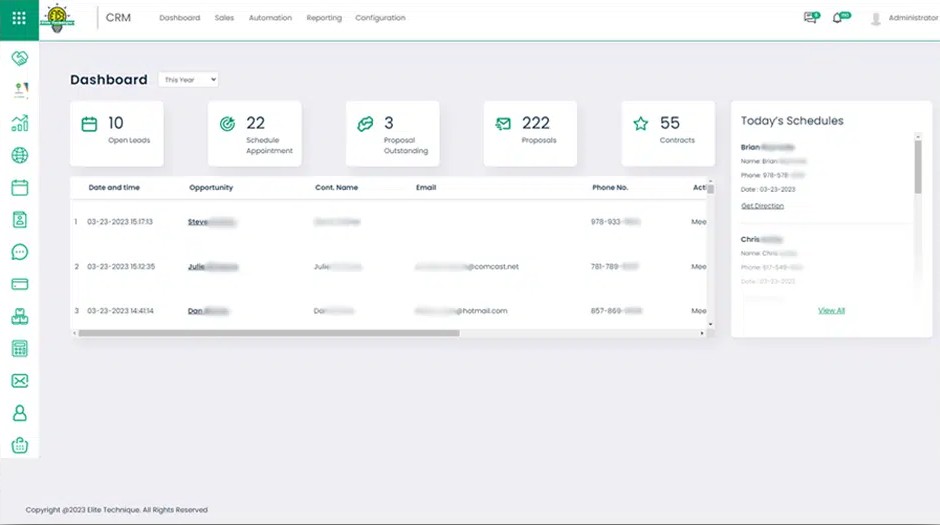Click the handshake icon in sidebar
940x525 pixels.
pyautogui.click(x=19, y=59)
